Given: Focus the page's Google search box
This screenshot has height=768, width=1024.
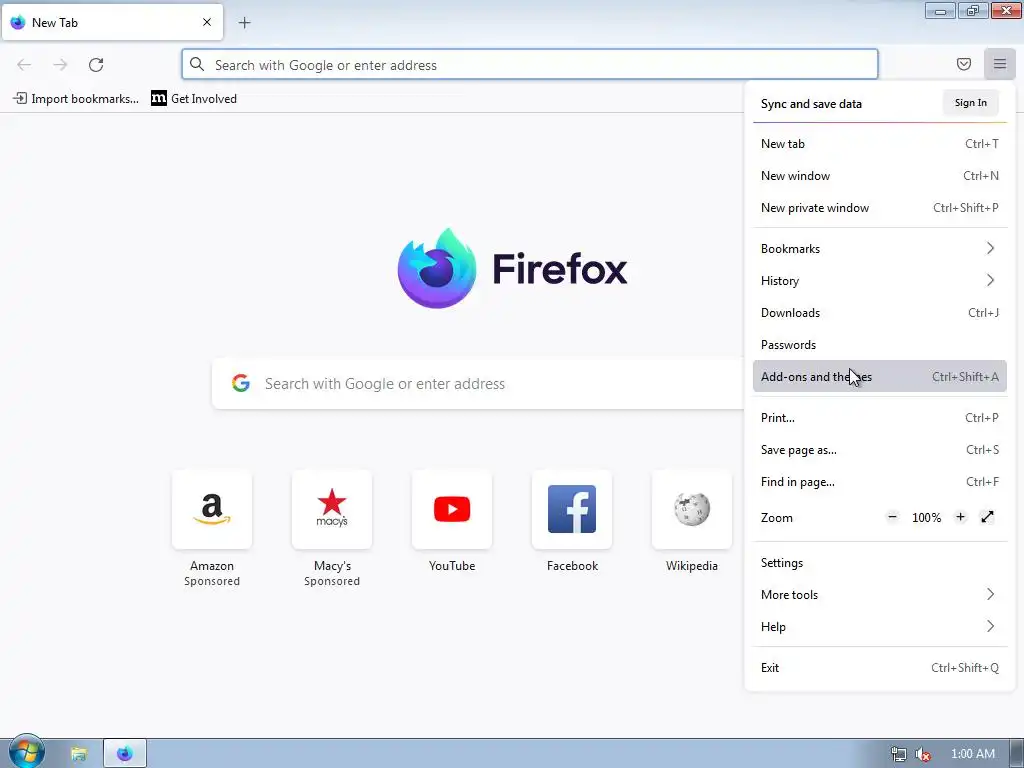Looking at the screenshot, I should [x=478, y=383].
